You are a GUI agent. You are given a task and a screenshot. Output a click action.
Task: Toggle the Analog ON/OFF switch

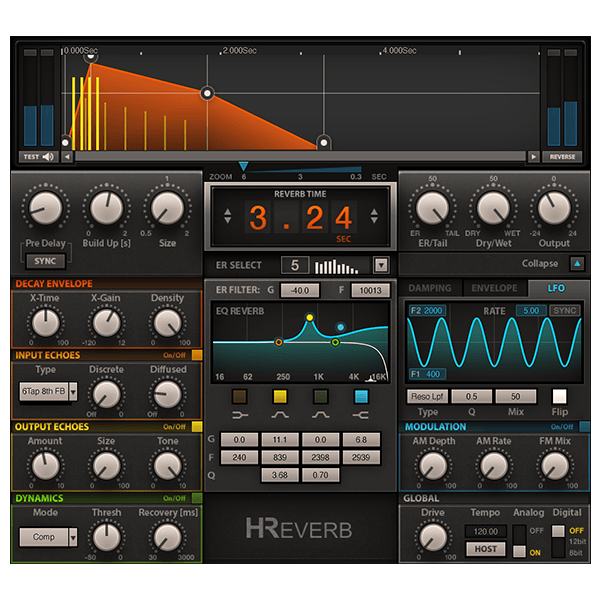click(519, 541)
